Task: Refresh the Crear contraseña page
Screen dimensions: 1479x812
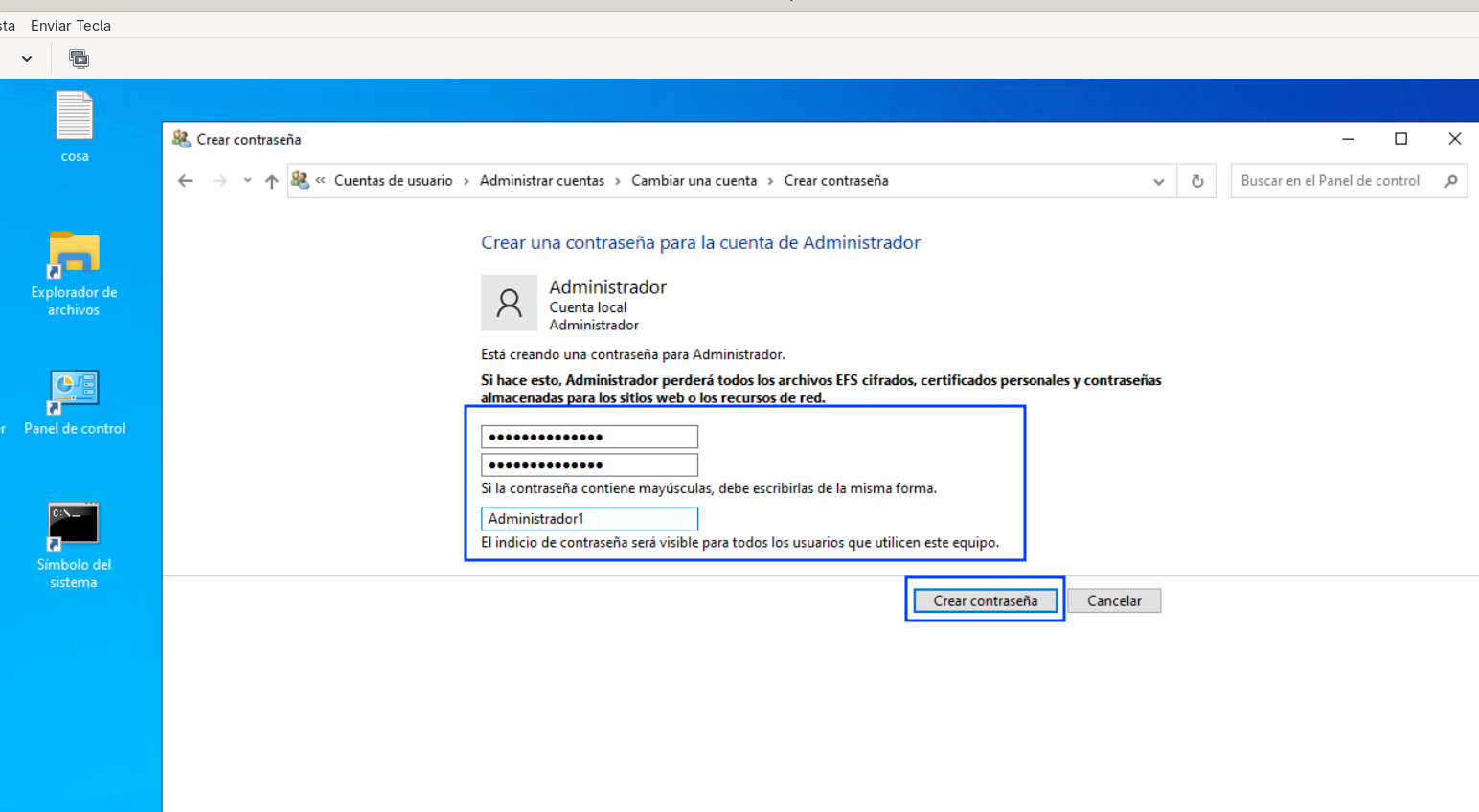Action: coord(1197,181)
